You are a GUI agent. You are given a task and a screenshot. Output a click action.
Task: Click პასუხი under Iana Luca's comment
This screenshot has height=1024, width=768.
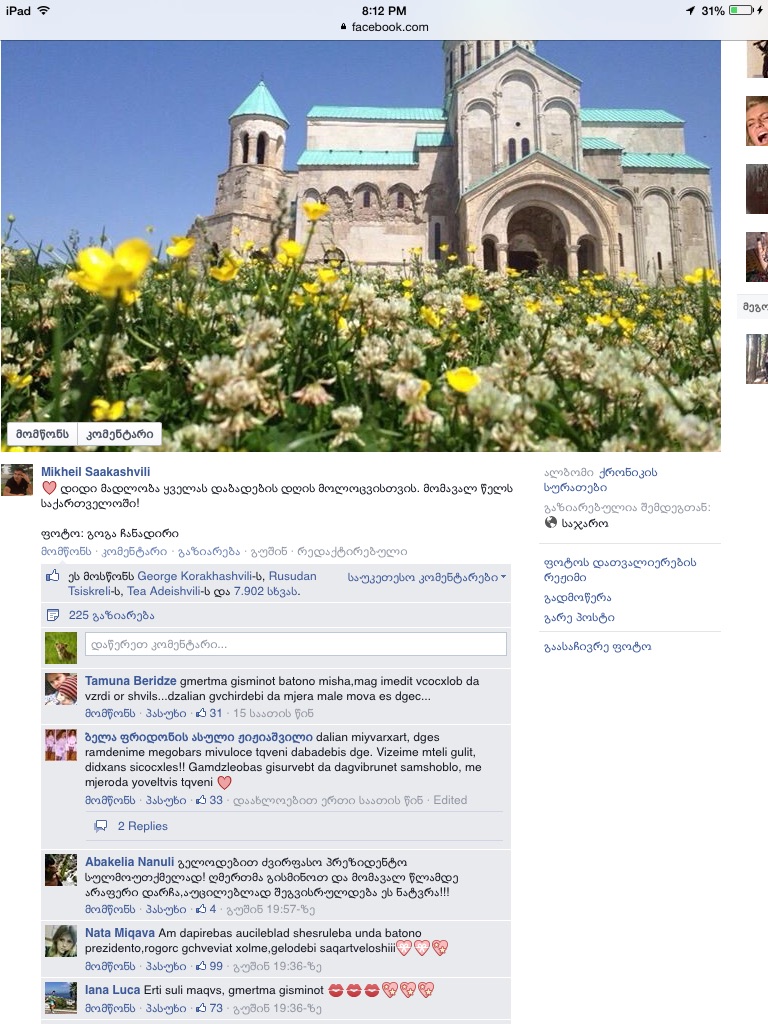(x=166, y=1008)
